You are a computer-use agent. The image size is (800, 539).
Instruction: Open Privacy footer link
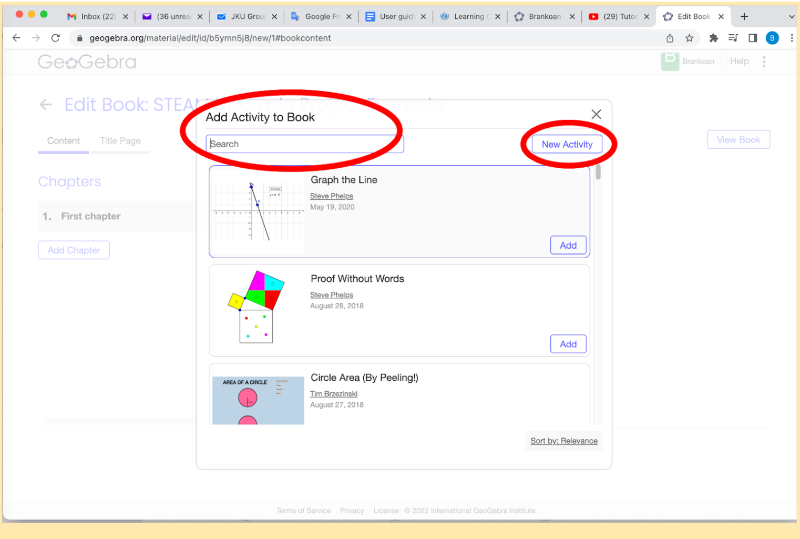(x=352, y=510)
